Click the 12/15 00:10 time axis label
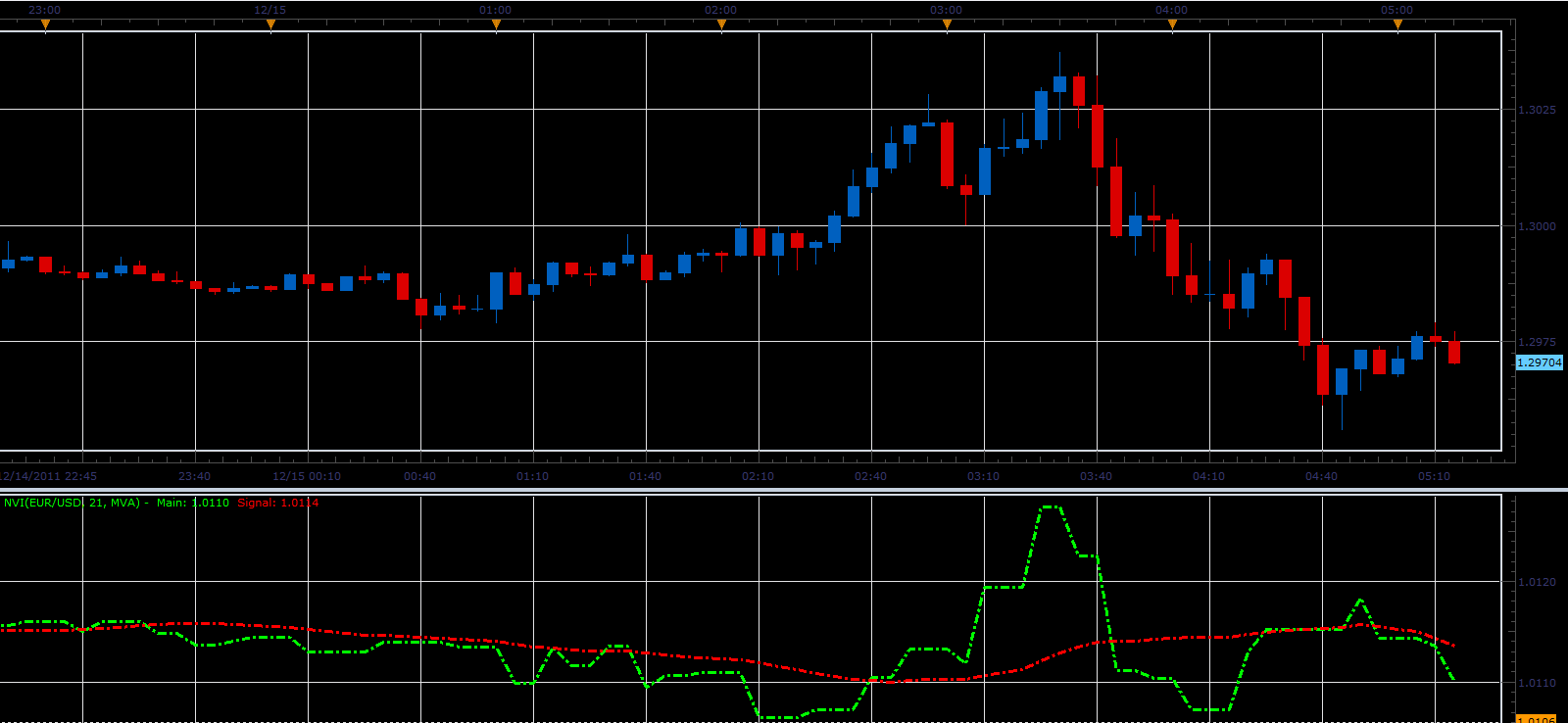 tap(307, 476)
